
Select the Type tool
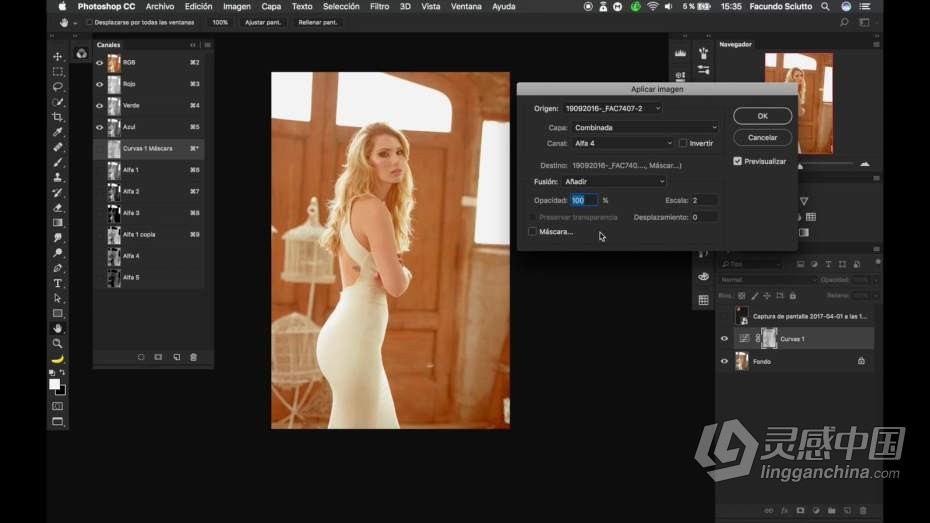[58, 283]
